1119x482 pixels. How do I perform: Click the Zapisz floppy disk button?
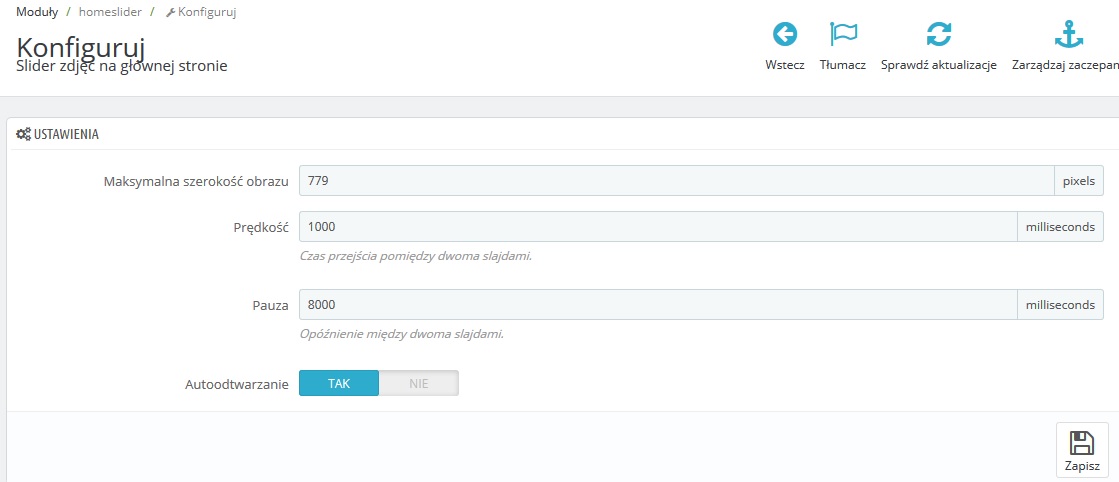pyautogui.click(x=1082, y=450)
